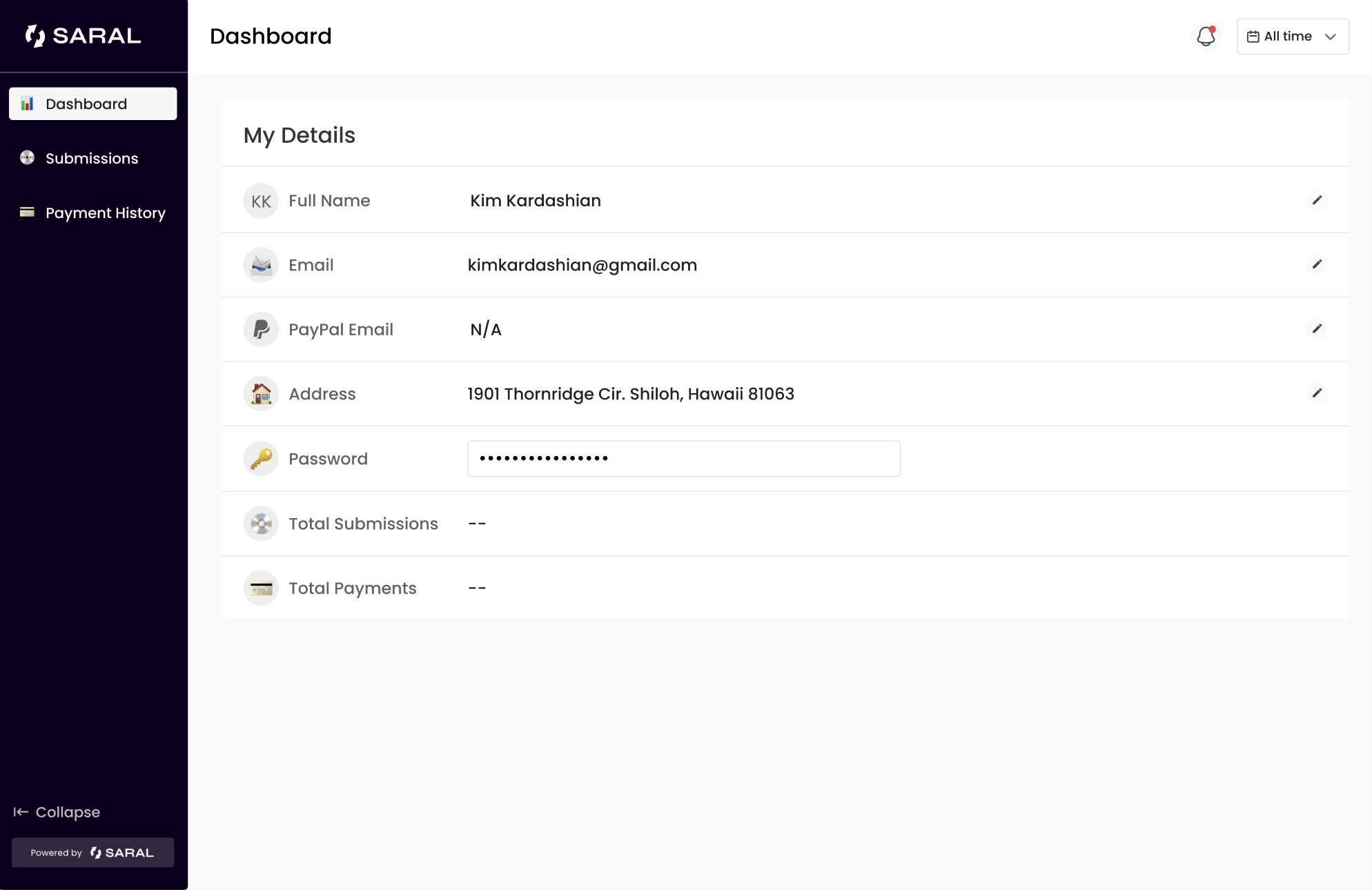Click the Total Payments credit card icon
The width and height of the screenshot is (1372, 890).
tap(261, 588)
